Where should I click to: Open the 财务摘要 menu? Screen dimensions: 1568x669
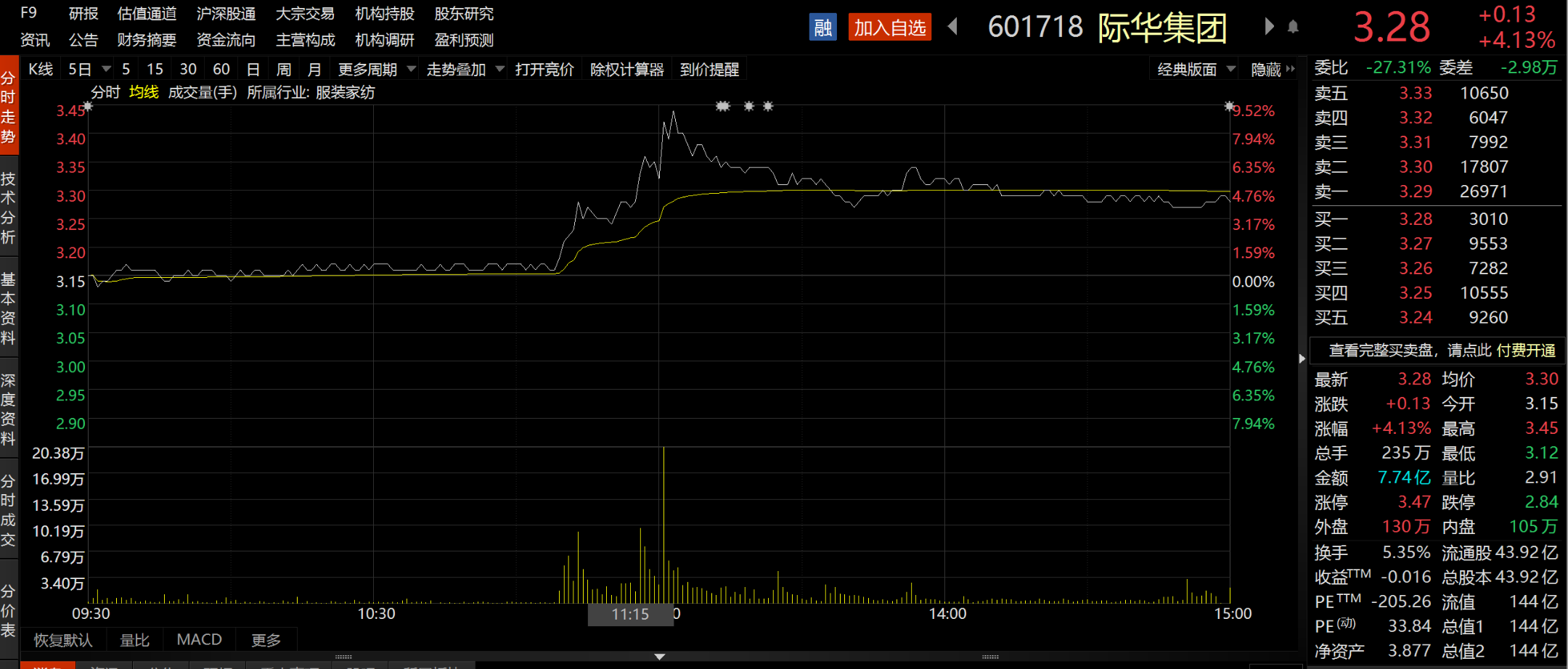pyautogui.click(x=147, y=40)
